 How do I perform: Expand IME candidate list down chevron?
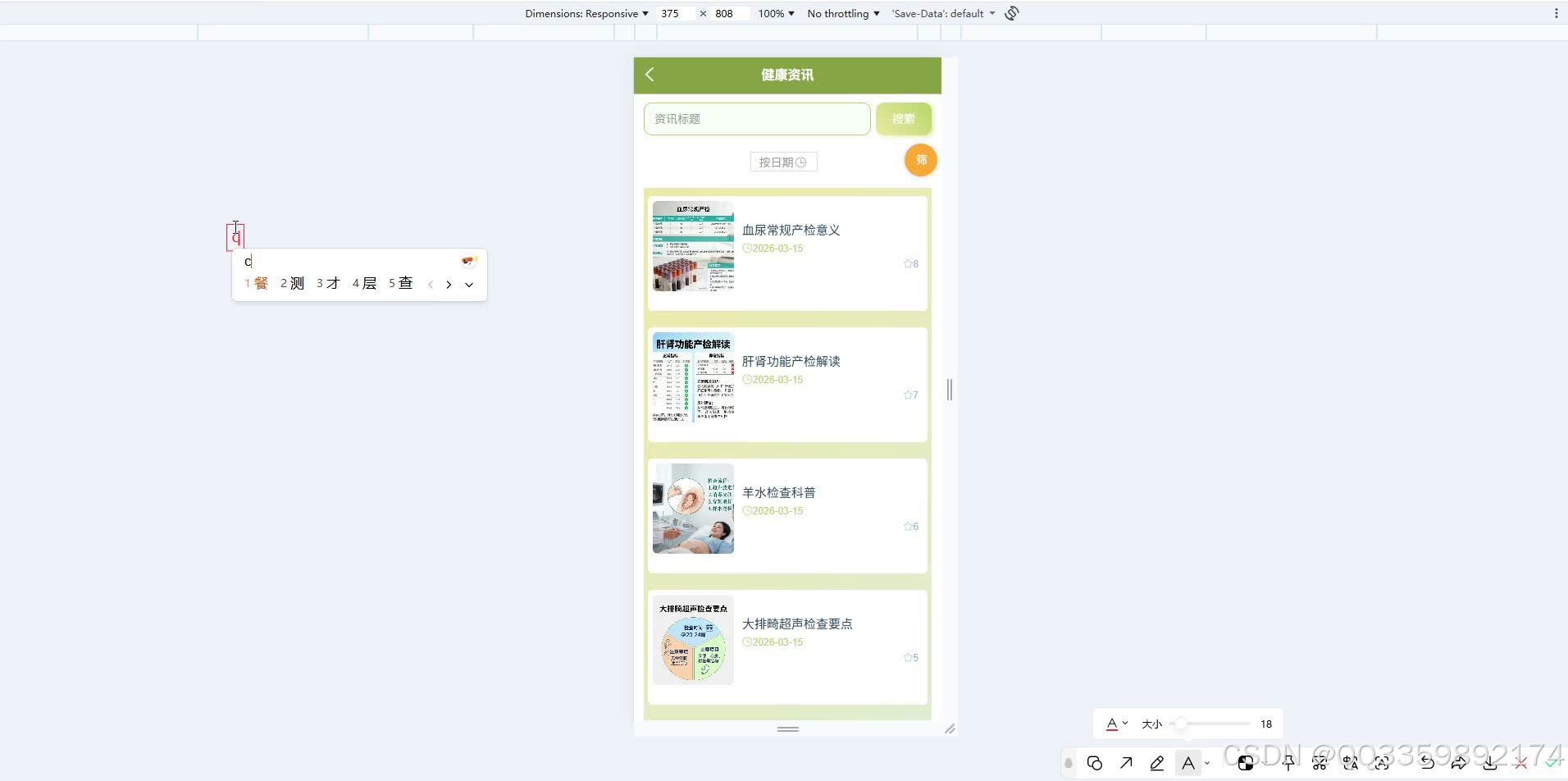tap(469, 285)
